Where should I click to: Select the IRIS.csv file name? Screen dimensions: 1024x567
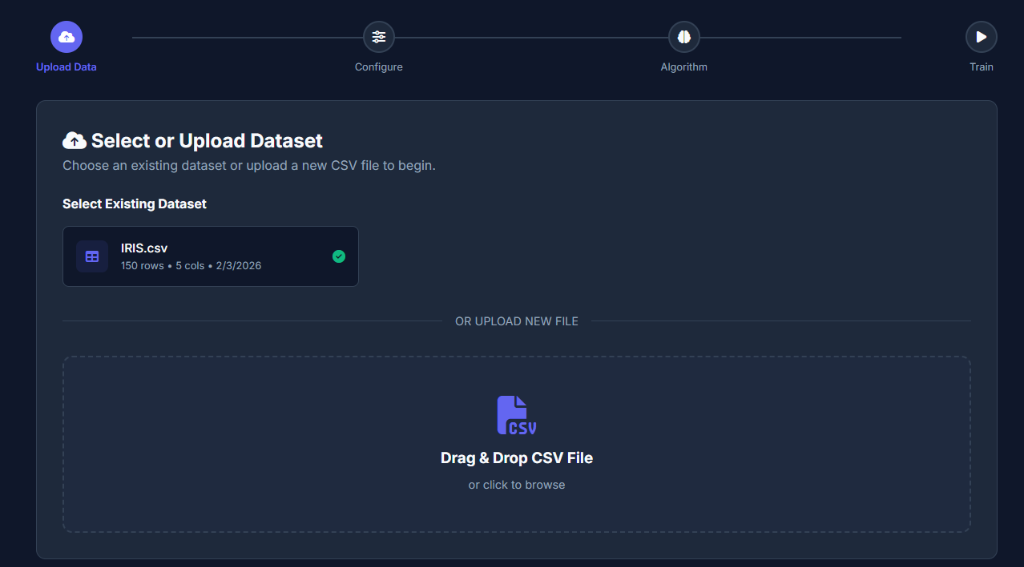click(144, 248)
